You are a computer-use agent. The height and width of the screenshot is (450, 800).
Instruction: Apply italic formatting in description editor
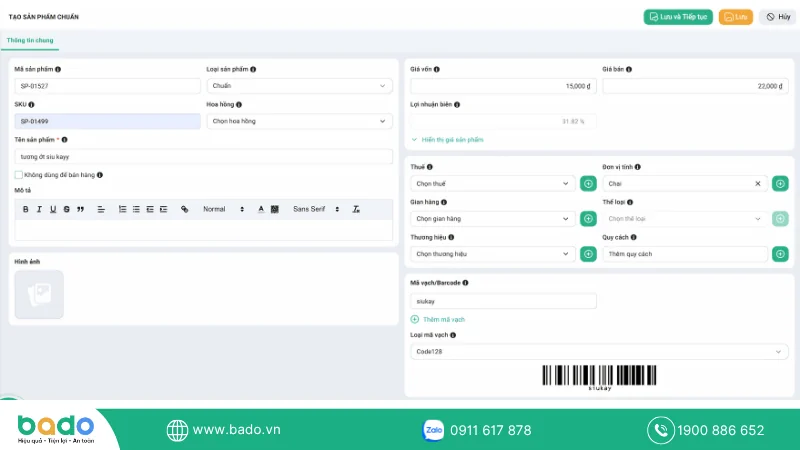coord(39,209)
